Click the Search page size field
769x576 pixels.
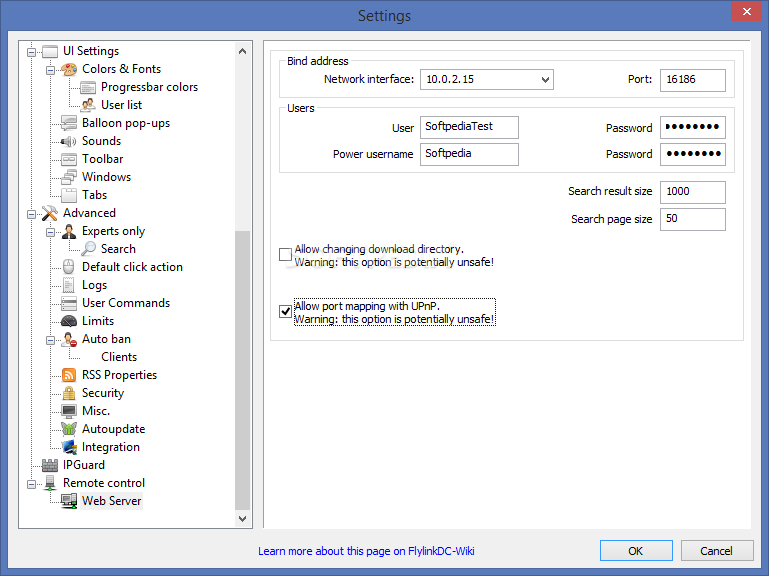692,219
